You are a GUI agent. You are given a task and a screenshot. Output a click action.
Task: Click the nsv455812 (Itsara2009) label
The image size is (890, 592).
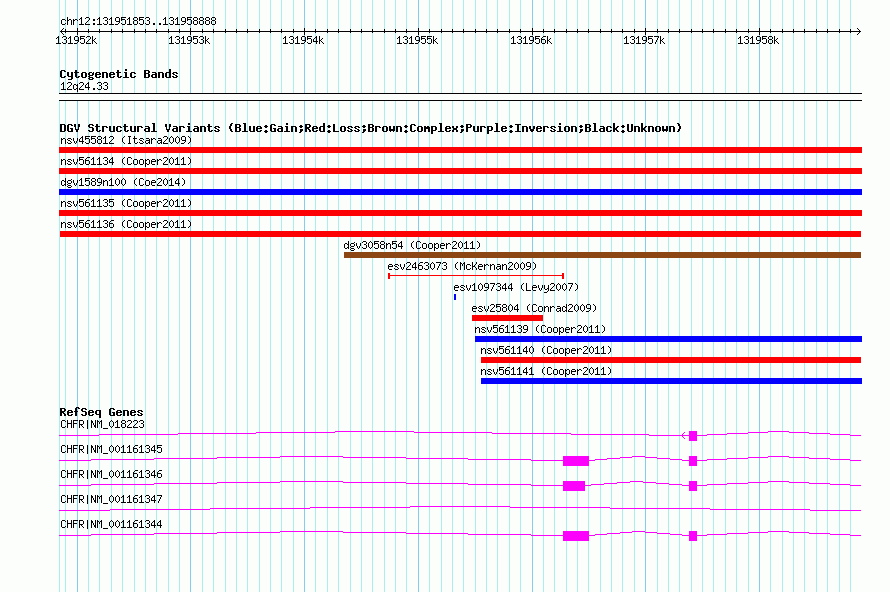pos(126,140)
